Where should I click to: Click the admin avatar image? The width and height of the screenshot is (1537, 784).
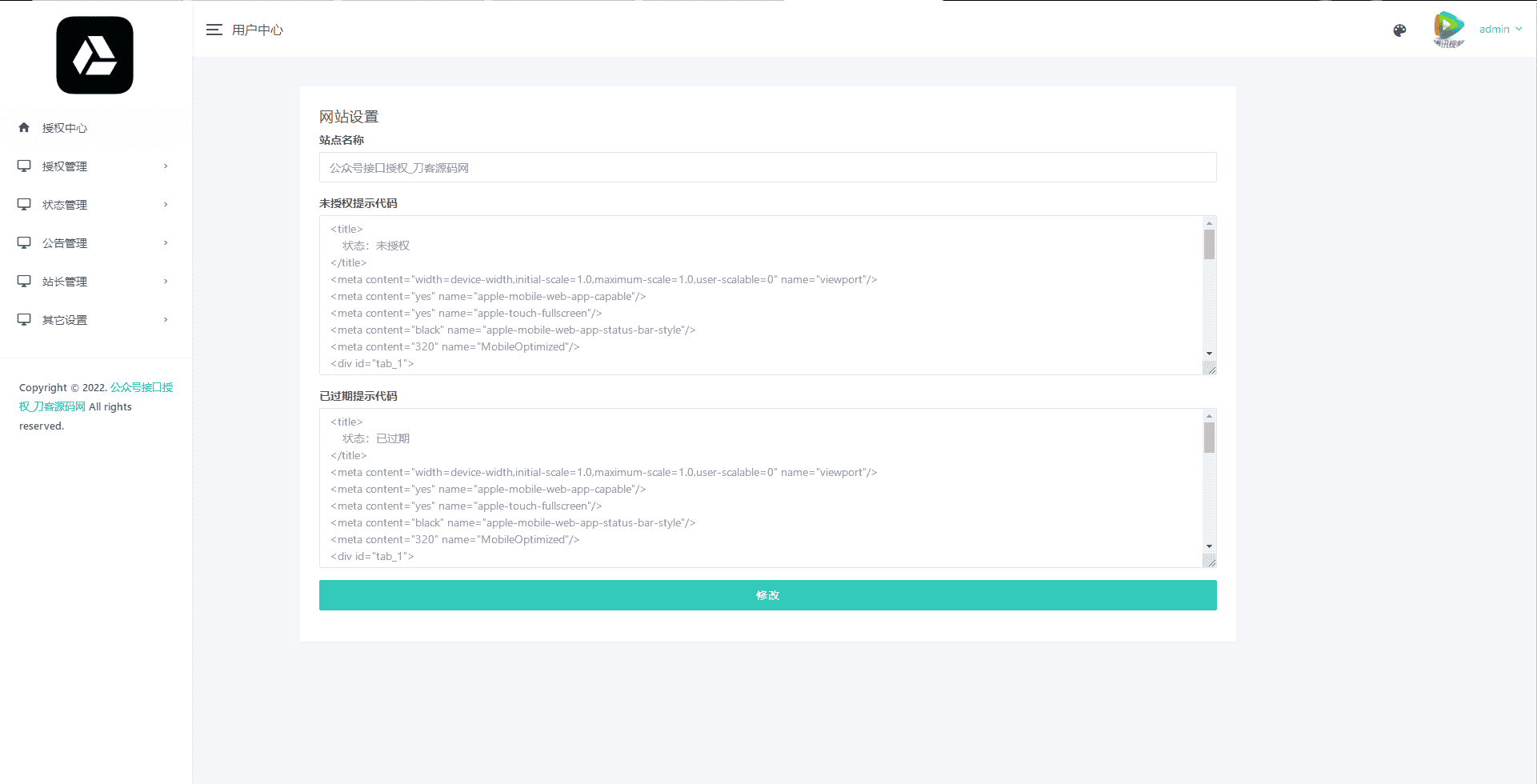click(x=1449, y=29)
